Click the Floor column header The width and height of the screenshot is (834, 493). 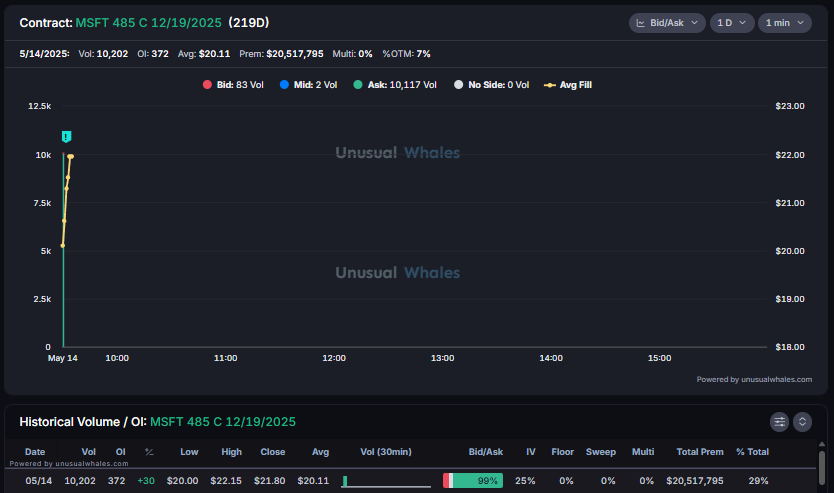click(x=562, y=452)
